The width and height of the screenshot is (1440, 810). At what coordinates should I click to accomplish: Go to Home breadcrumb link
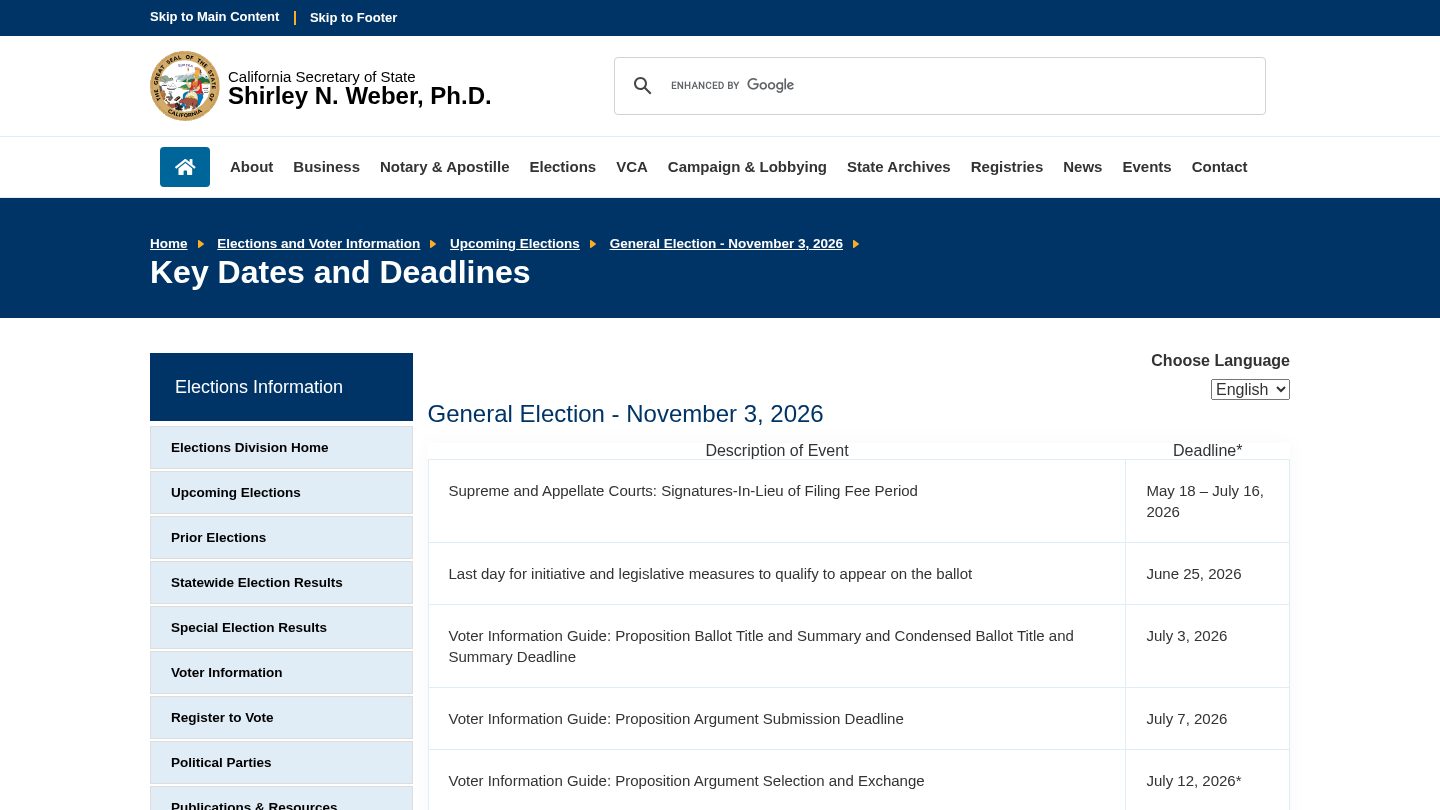168,244
